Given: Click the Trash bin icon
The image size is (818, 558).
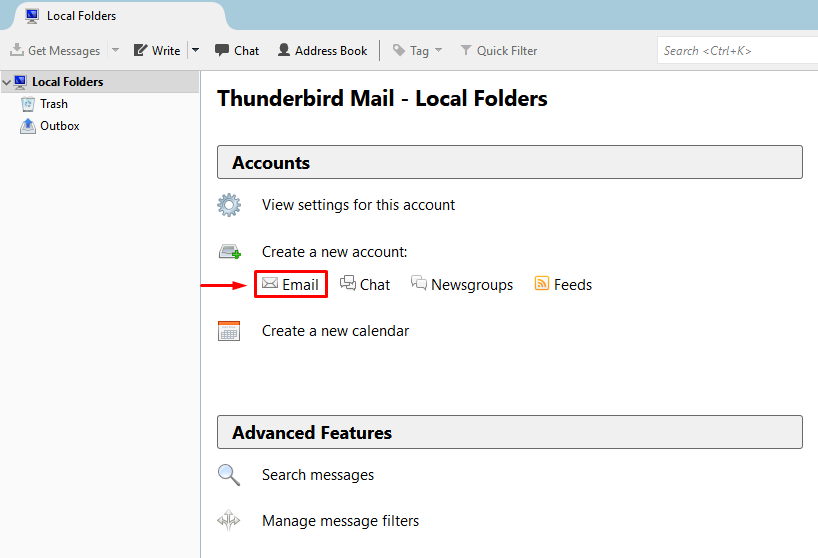Looking at the screenshot, I should tap(28, 104).
